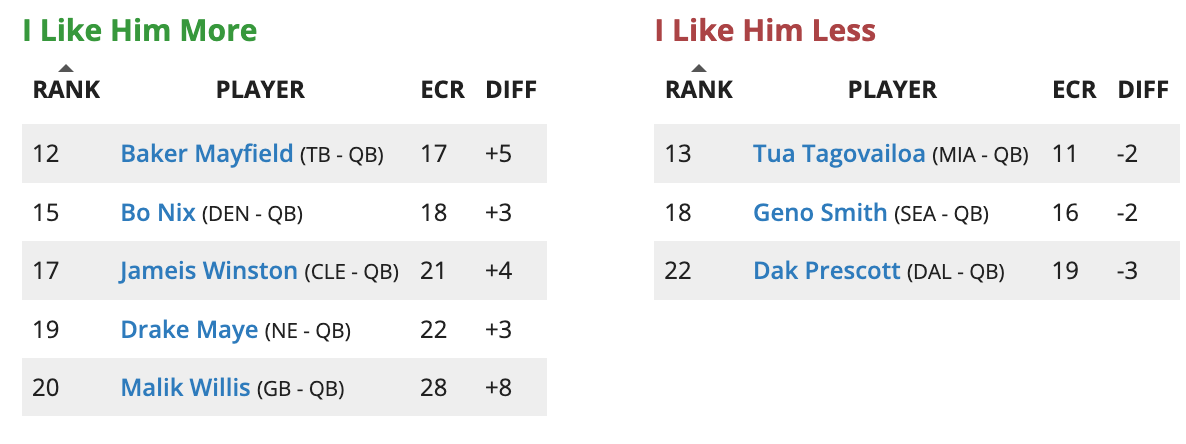Viewport: 1186px width, 444px height.
Task: Open Geno Smith player page
Action: (820, 213)
